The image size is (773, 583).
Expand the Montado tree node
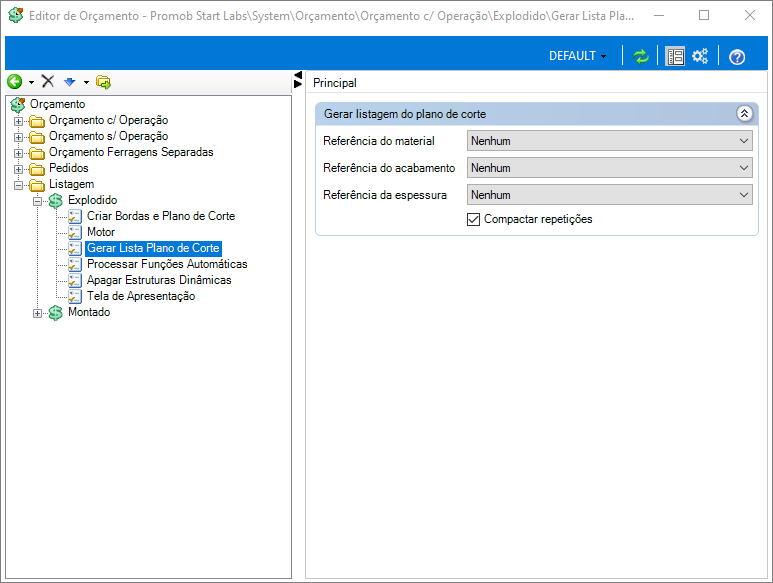click(x=38, y=313)
